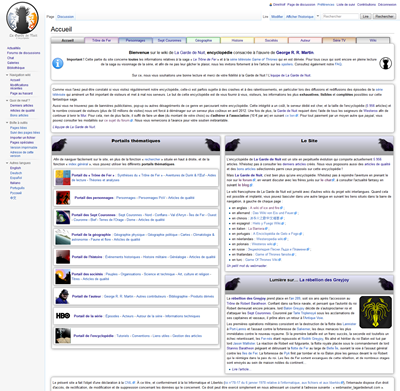
Task: Click the Modifier edit tab
Action: pos(277,16)
